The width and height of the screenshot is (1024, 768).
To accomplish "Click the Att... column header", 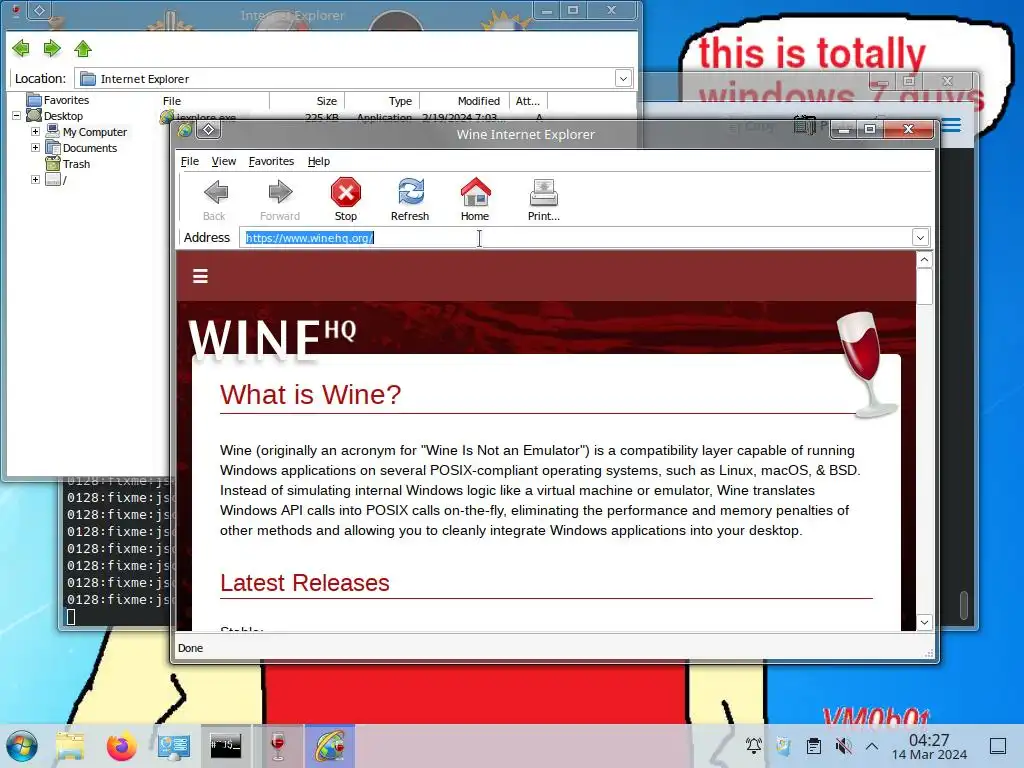I will pyautogui.click(x=528, y=101).
